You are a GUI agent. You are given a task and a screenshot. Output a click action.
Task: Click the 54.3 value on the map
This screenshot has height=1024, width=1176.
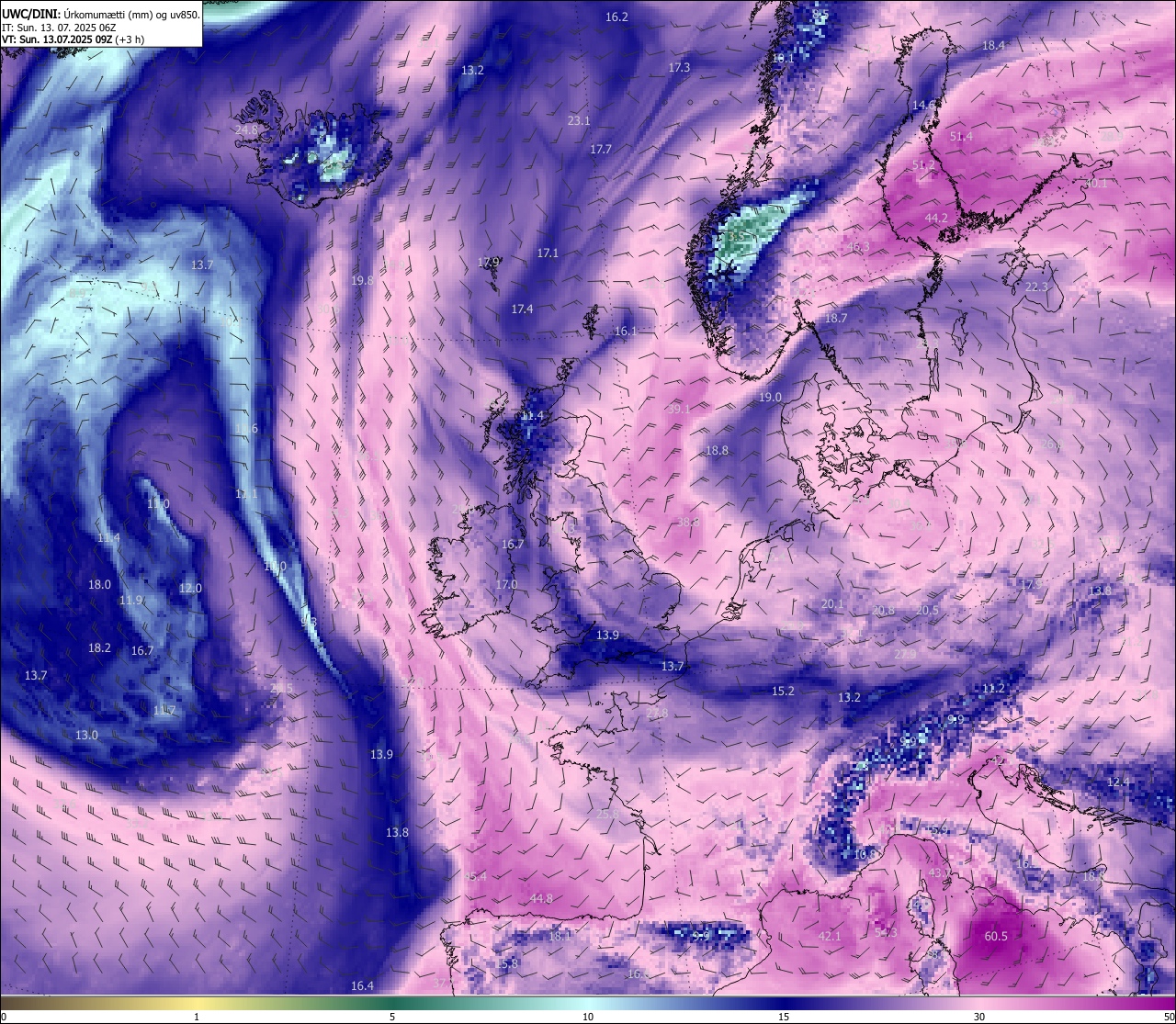click(886, 932)
